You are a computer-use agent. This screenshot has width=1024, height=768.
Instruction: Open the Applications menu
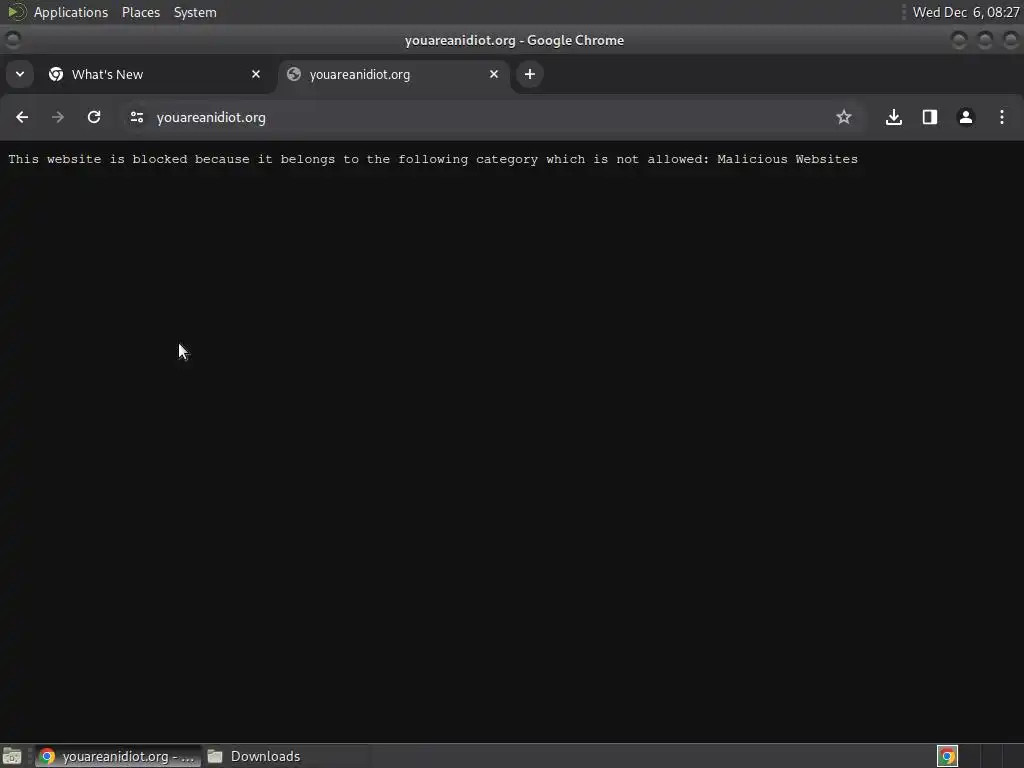[71, 12]
